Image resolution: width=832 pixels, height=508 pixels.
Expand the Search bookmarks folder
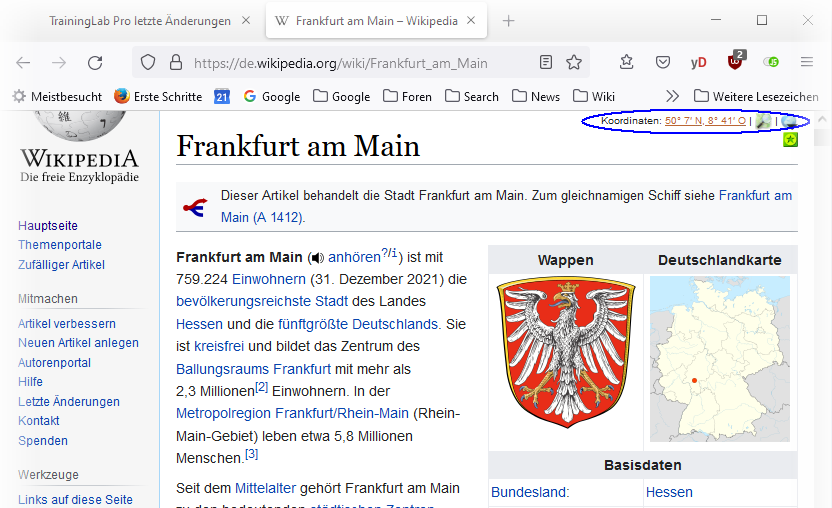pyautogui.click(x=472, y=97)
